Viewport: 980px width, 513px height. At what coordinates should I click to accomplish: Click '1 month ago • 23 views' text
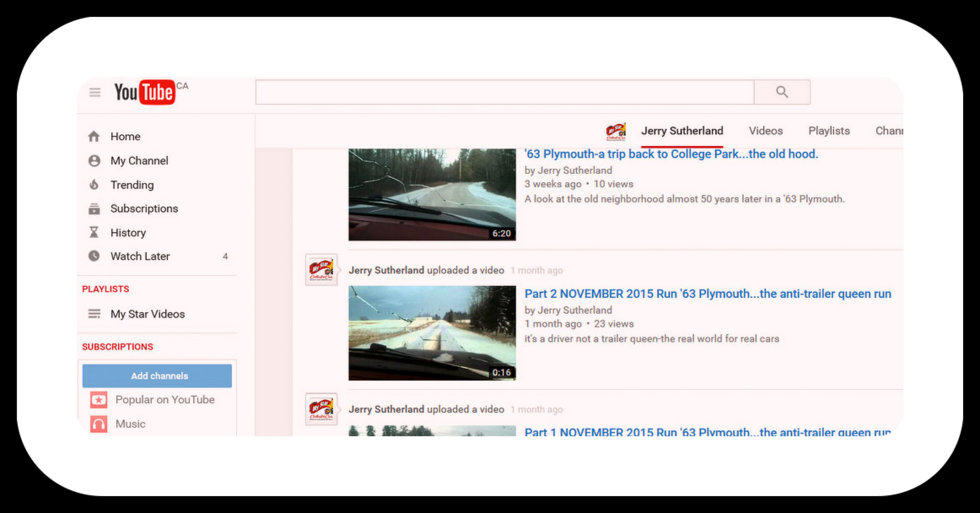tap(579, 324)
